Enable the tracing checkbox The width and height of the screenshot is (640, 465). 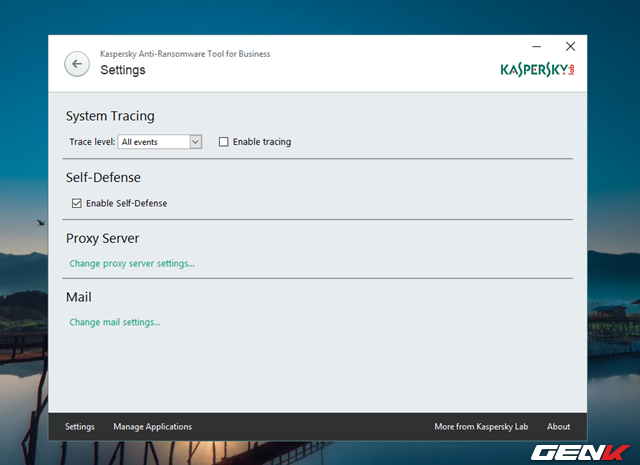tap(224, 142)
